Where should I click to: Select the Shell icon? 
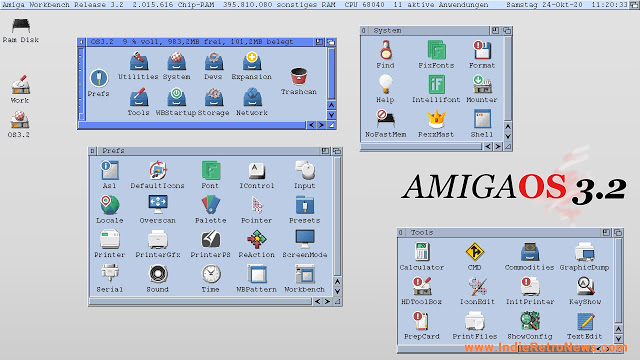click(x=482, y=119)
